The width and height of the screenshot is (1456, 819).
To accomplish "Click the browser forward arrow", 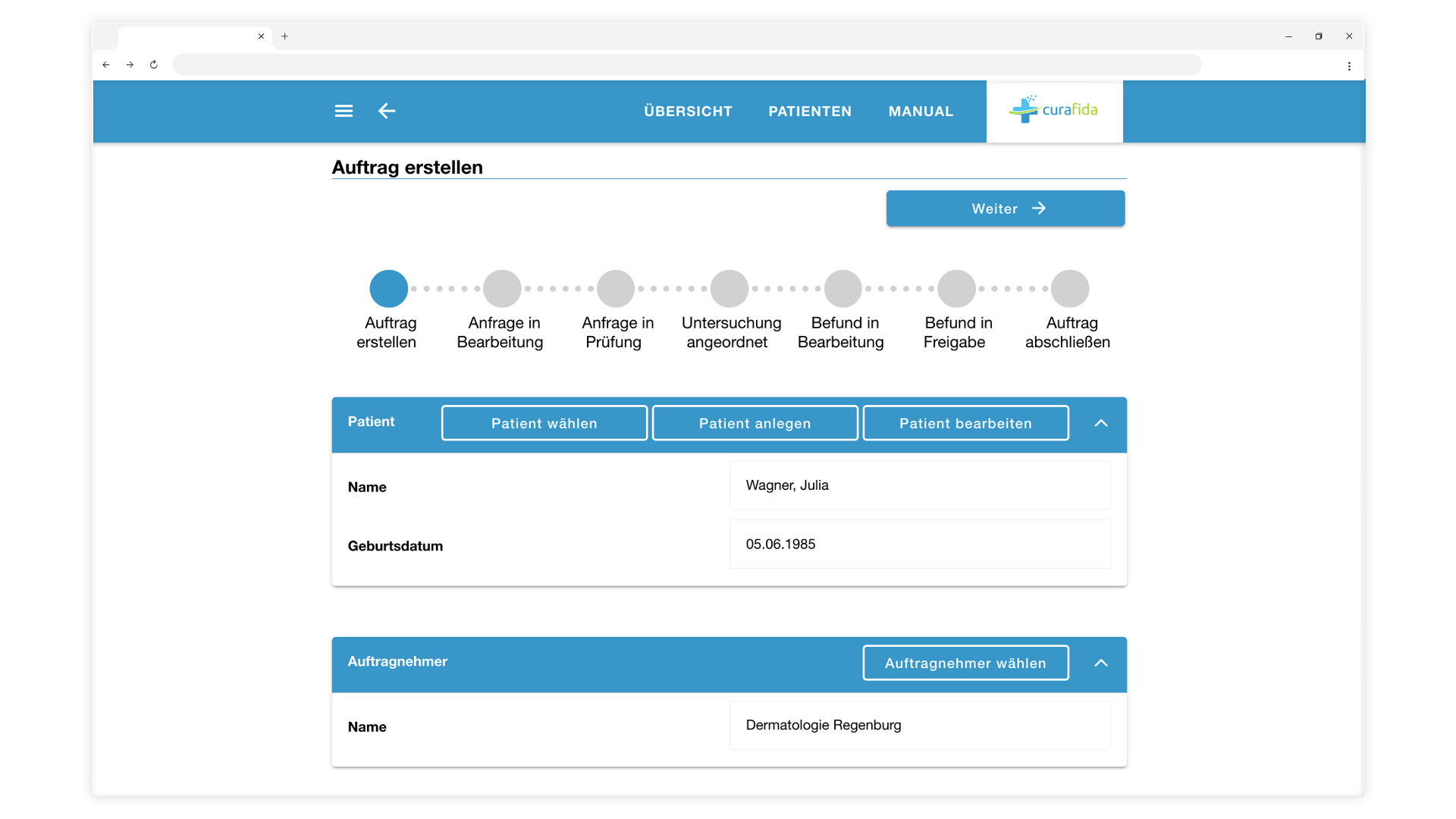I will (130, 65).
